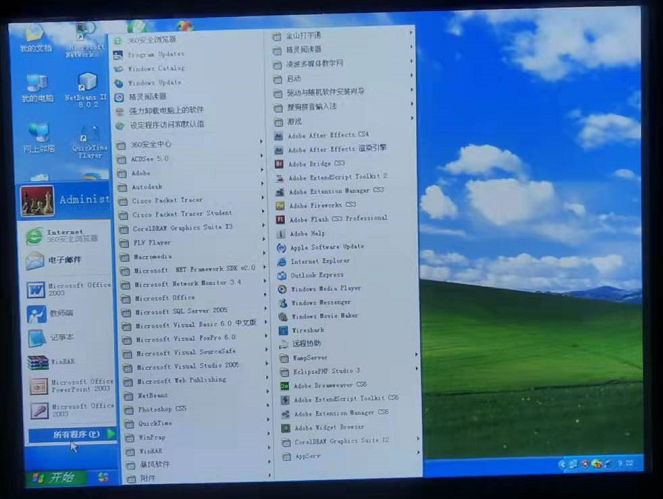Click the Administrator user picture thumbnail
Viewport: 663px width, 499px height.
tap(38, 200)
